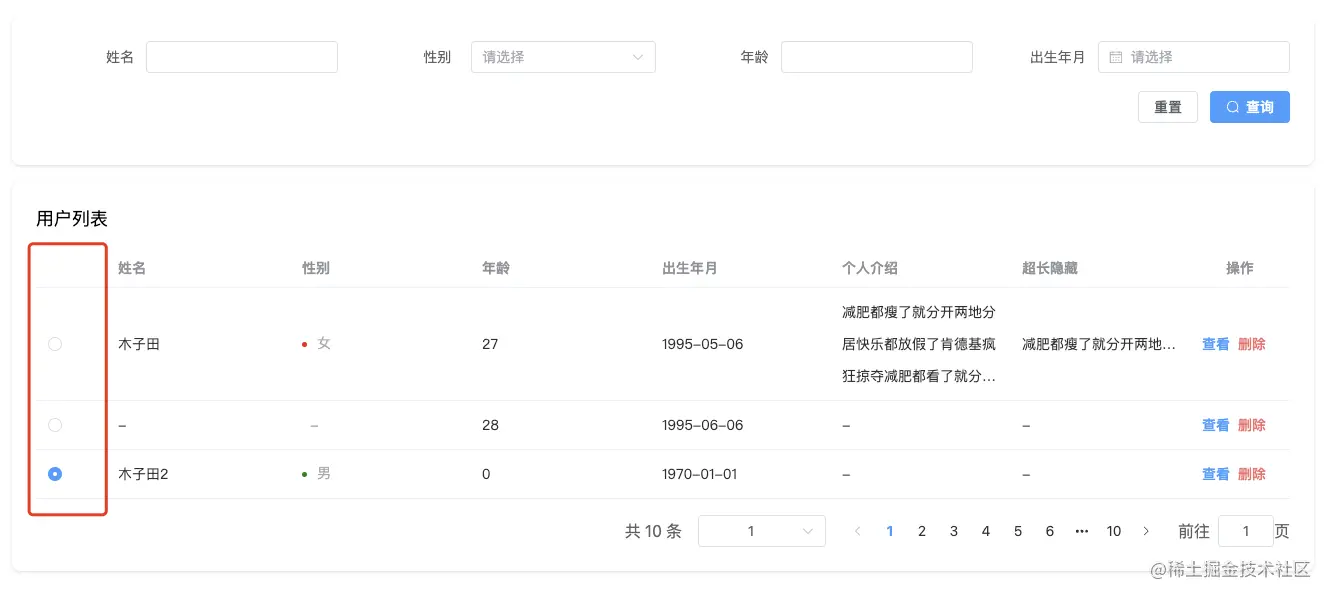Screen dimensions: 1329x598
Task: Click the selected radio button for 木子田2
Action: pos(55,474)
